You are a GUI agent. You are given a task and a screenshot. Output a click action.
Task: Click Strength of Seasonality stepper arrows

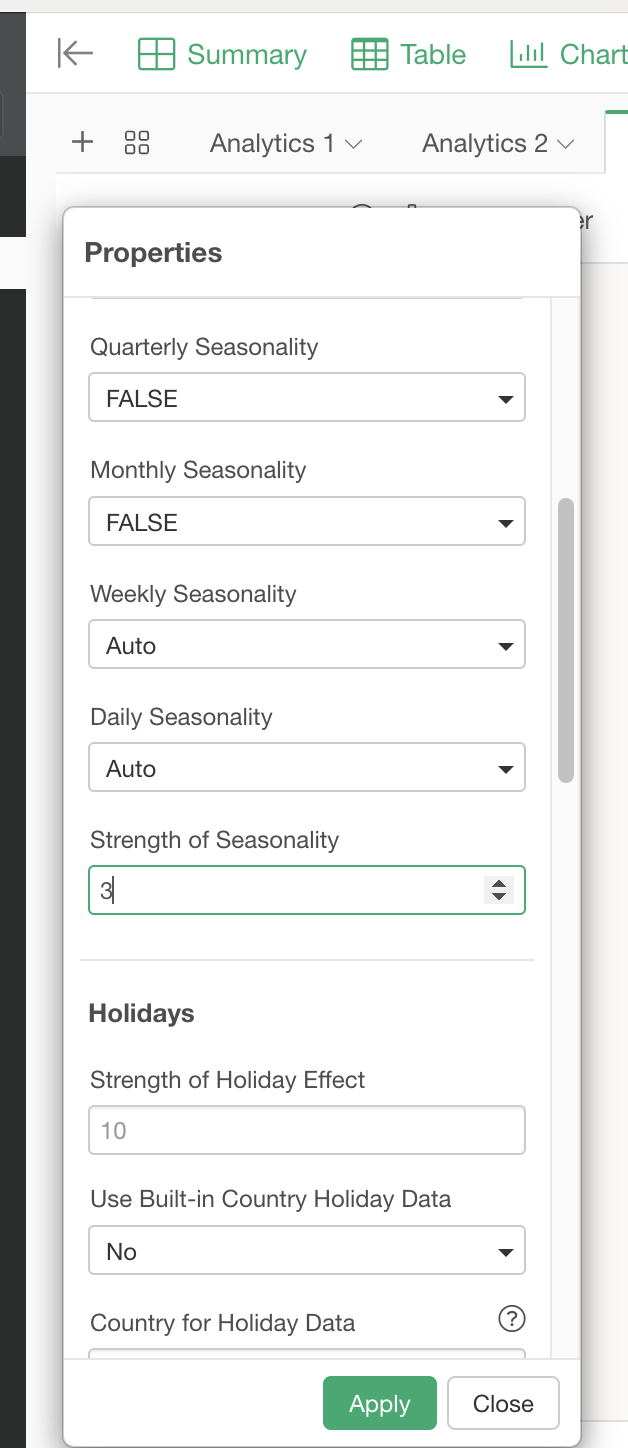coord(498,890)
